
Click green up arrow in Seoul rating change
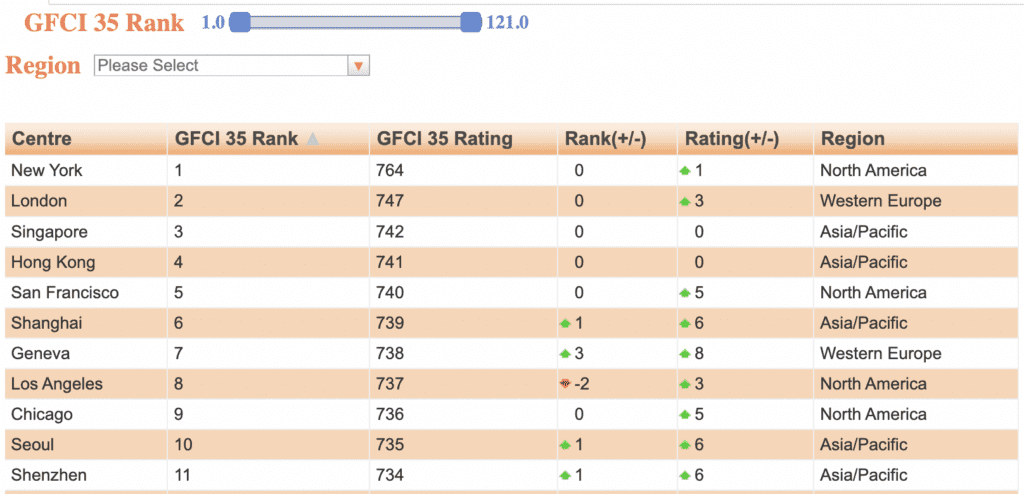pos(684,446)
